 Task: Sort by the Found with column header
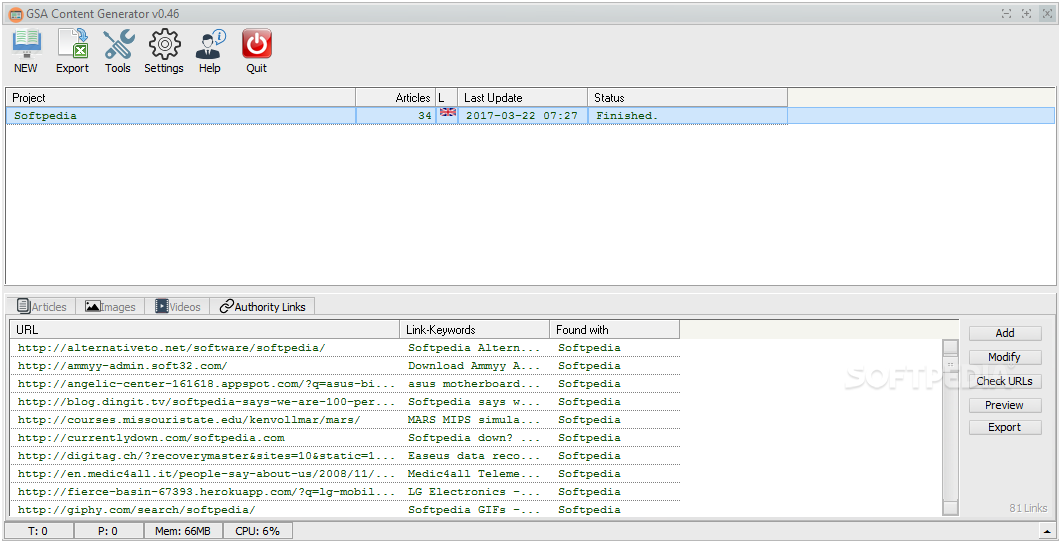pos(614,330)
